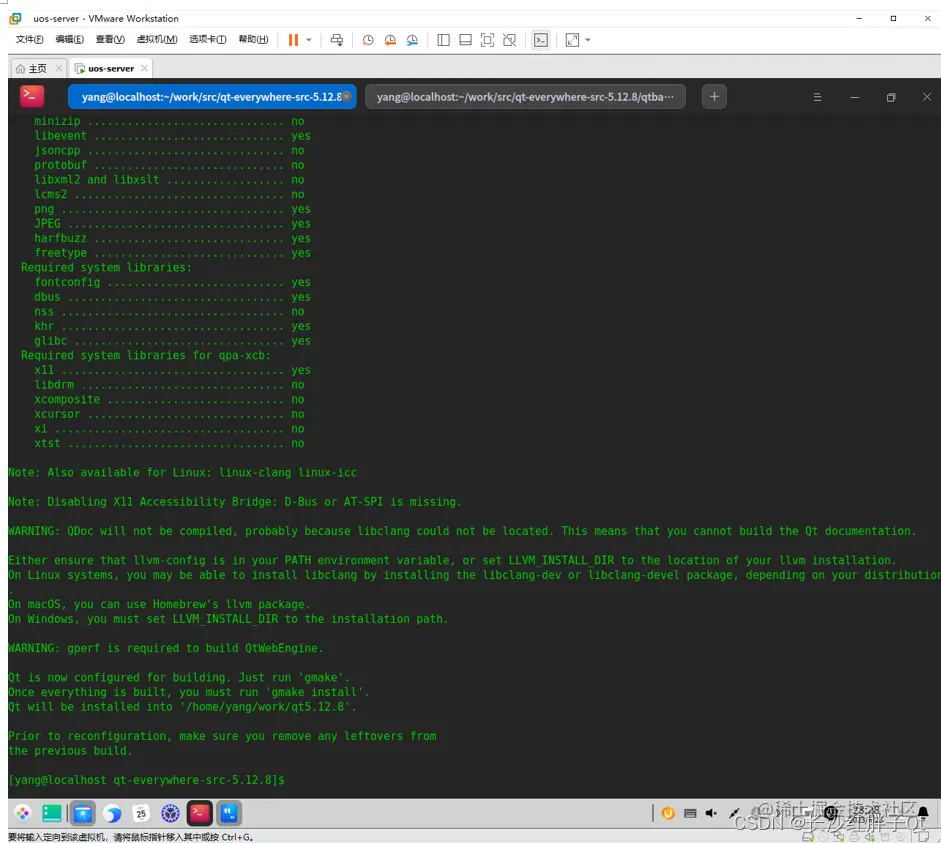941x843 pixels.
Task: Select the first terminal tab qt-everywhere-src-5.12.8
Action: tap(212, 97)
